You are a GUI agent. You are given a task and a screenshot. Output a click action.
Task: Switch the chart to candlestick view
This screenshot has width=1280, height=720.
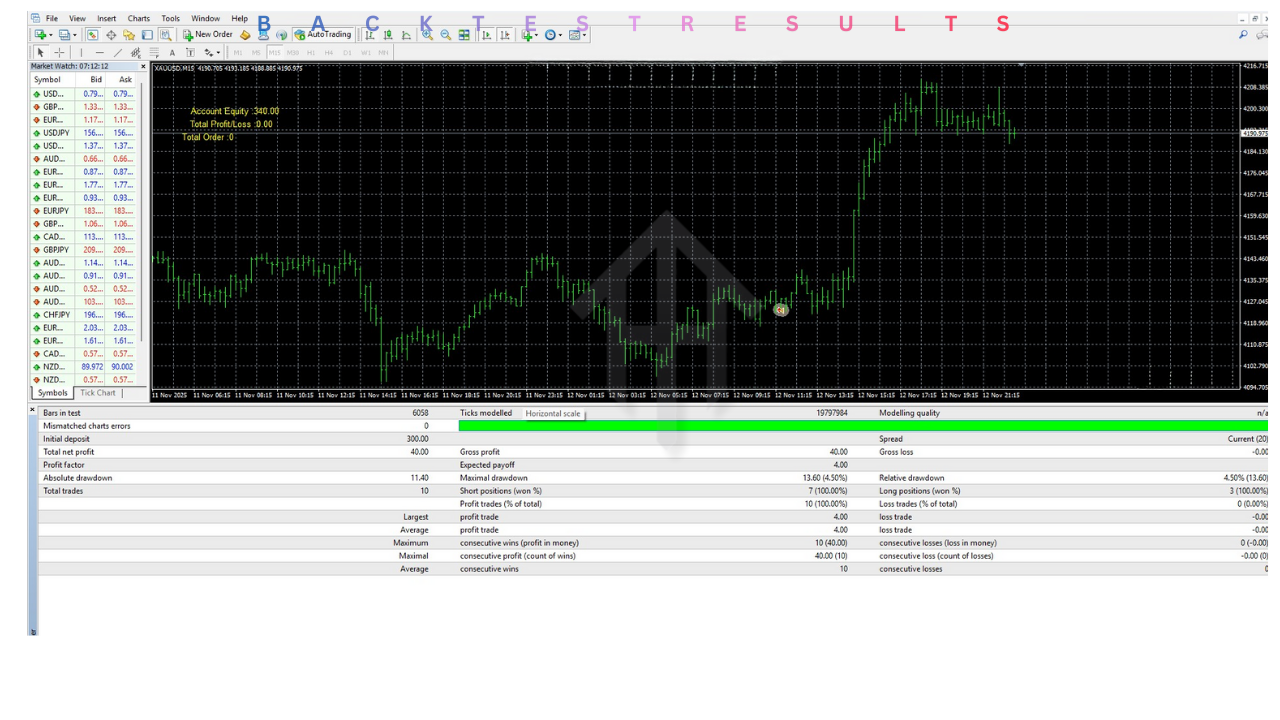pyautogui.click(x=387, y=35)
